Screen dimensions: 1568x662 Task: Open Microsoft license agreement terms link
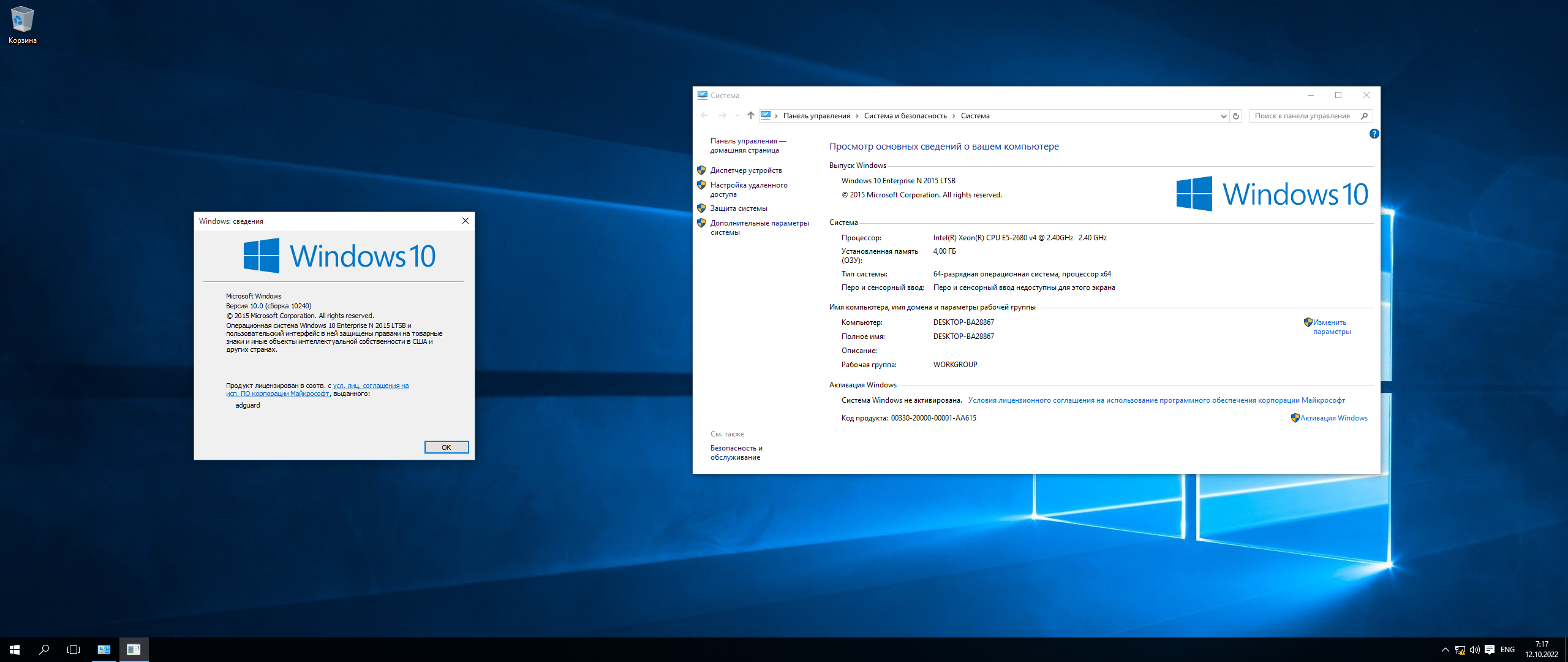[x=1156, y=400]
